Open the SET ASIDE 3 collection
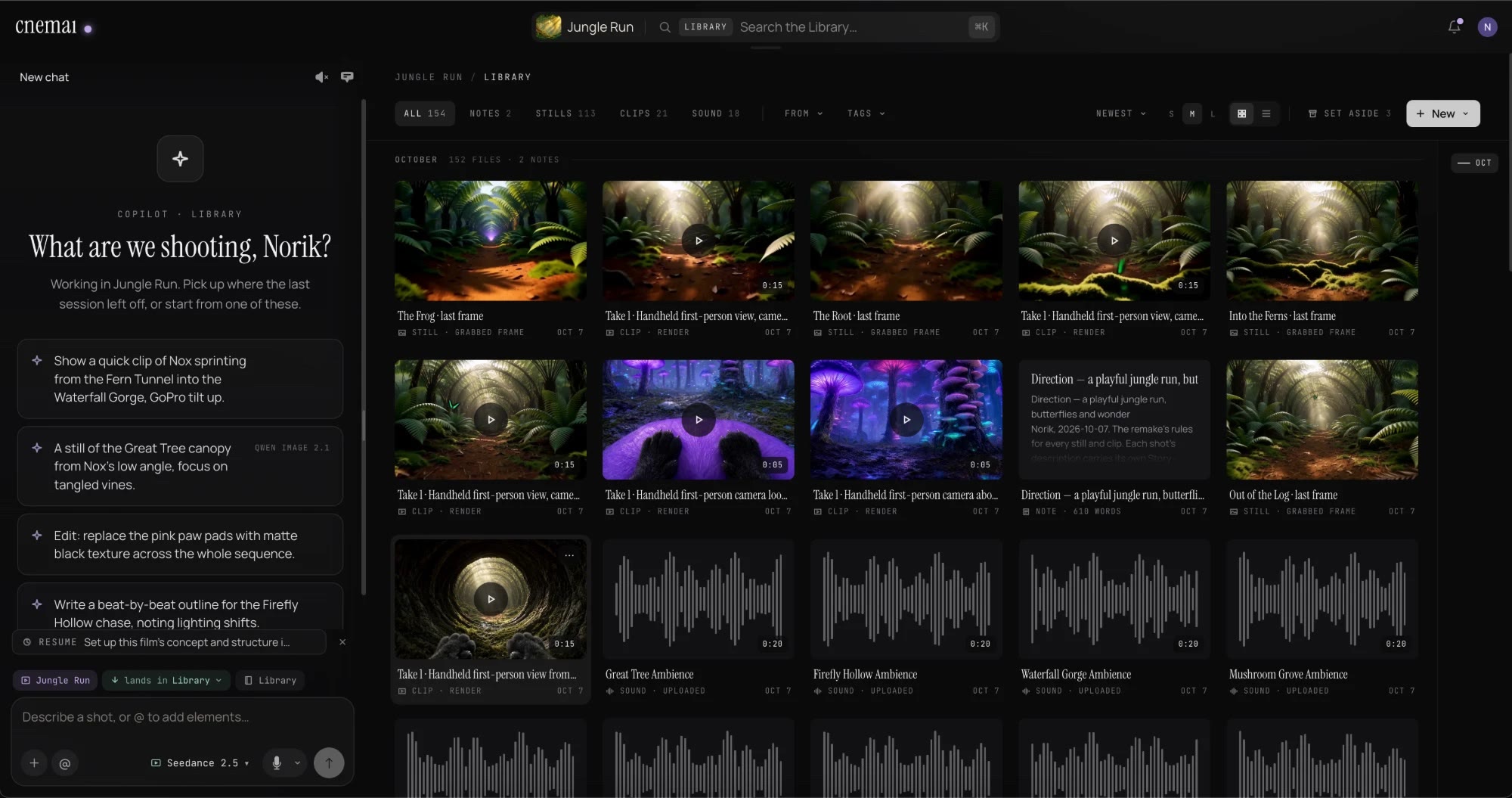Screen dimensions: 1512x798 point(1349,113)
